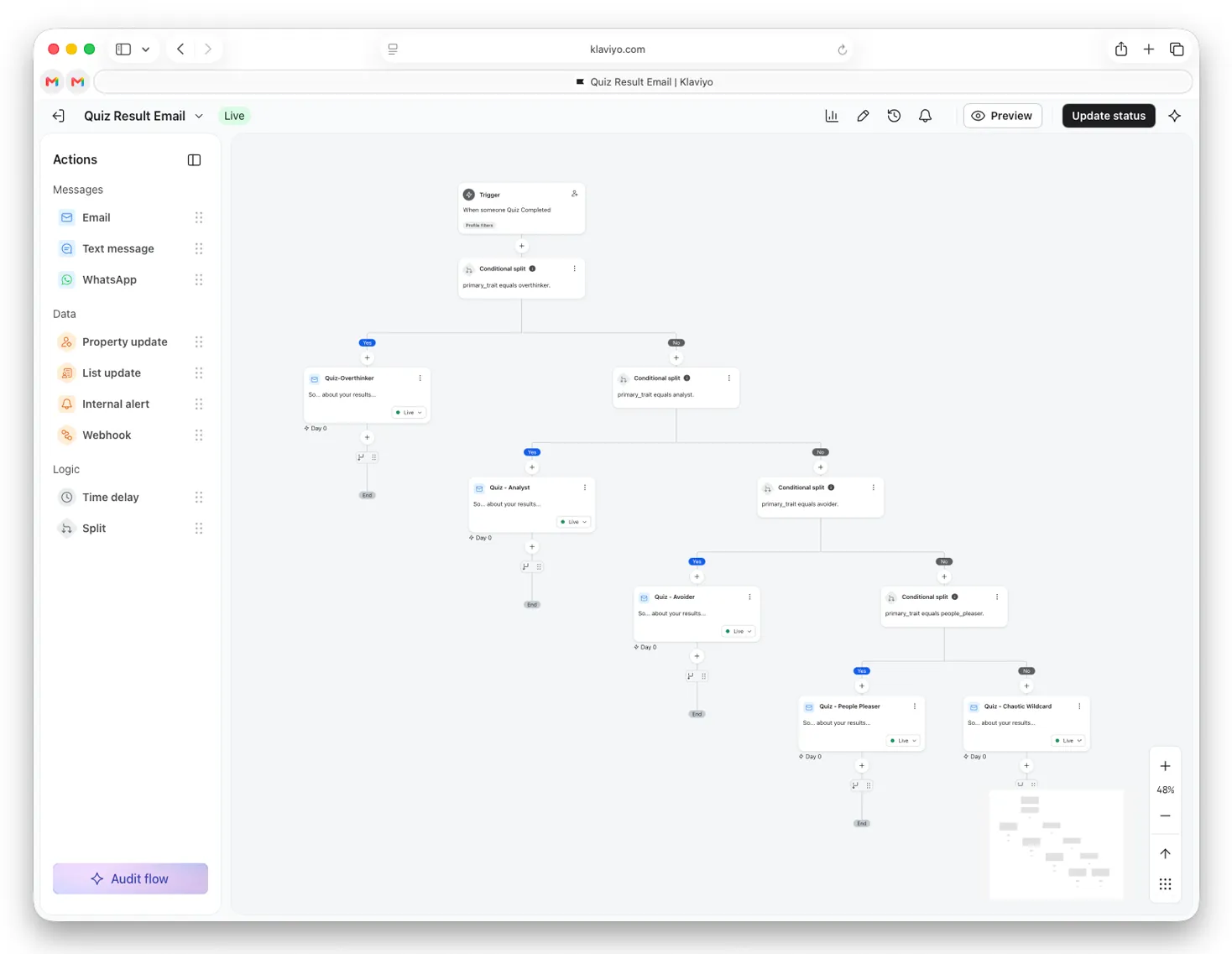Viewport: 1232px width, 954px height.
Task: Open the Live status dropdown on Quiz-Overthinker
Action: tap(410, 413)
